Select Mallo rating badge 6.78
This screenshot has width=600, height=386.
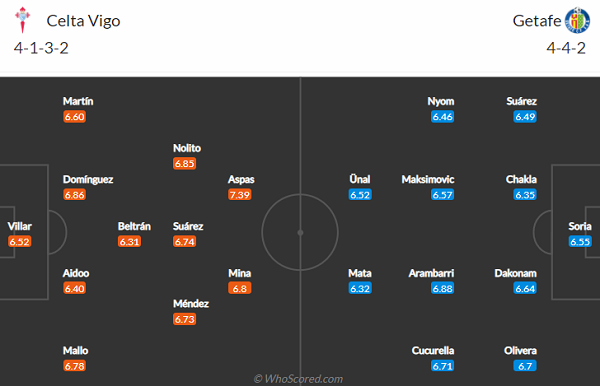point(75,366)
